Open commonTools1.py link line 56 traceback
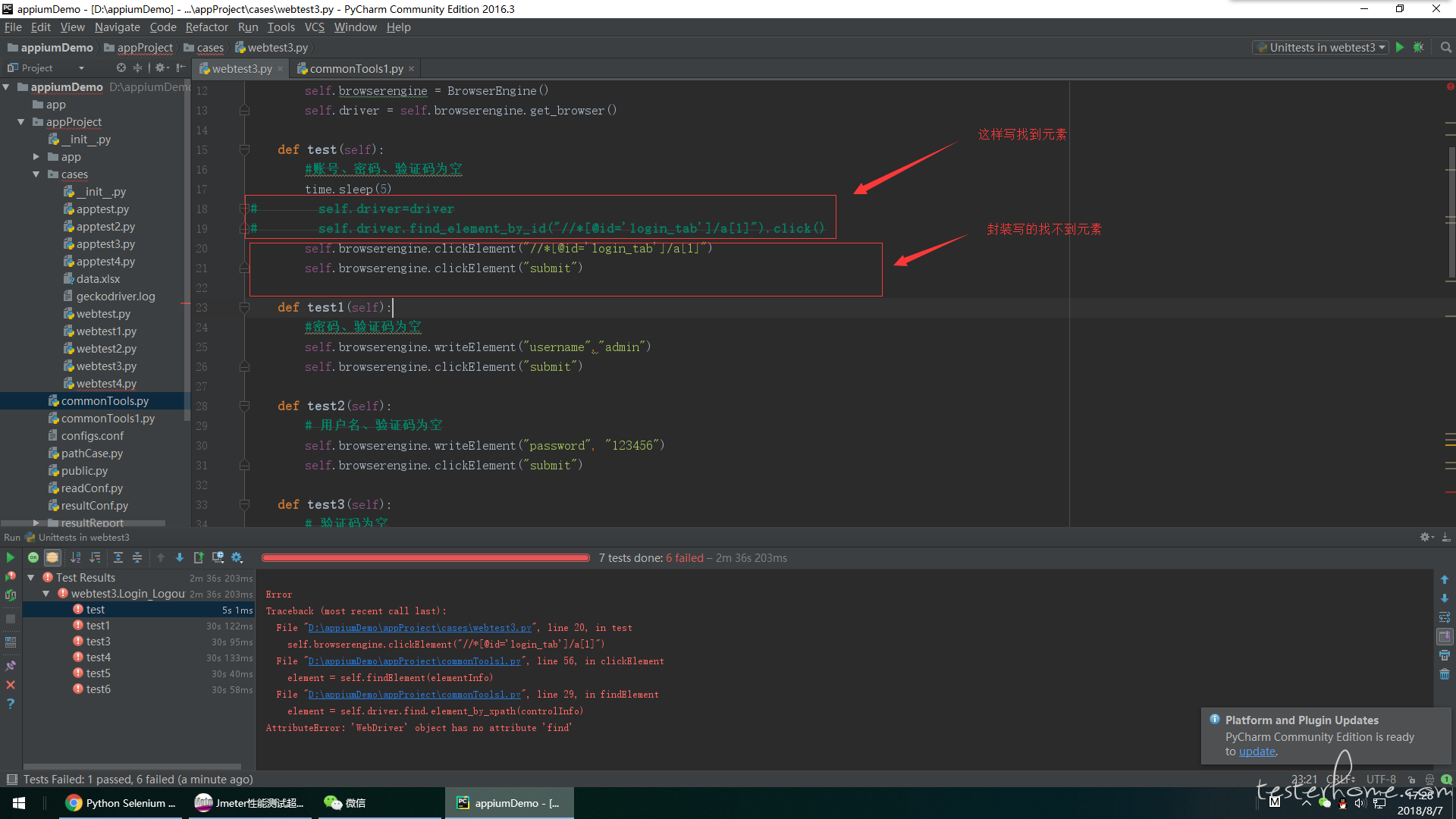Image resolution: width=1456 pixels, height=819 pixels. [414, 661]
